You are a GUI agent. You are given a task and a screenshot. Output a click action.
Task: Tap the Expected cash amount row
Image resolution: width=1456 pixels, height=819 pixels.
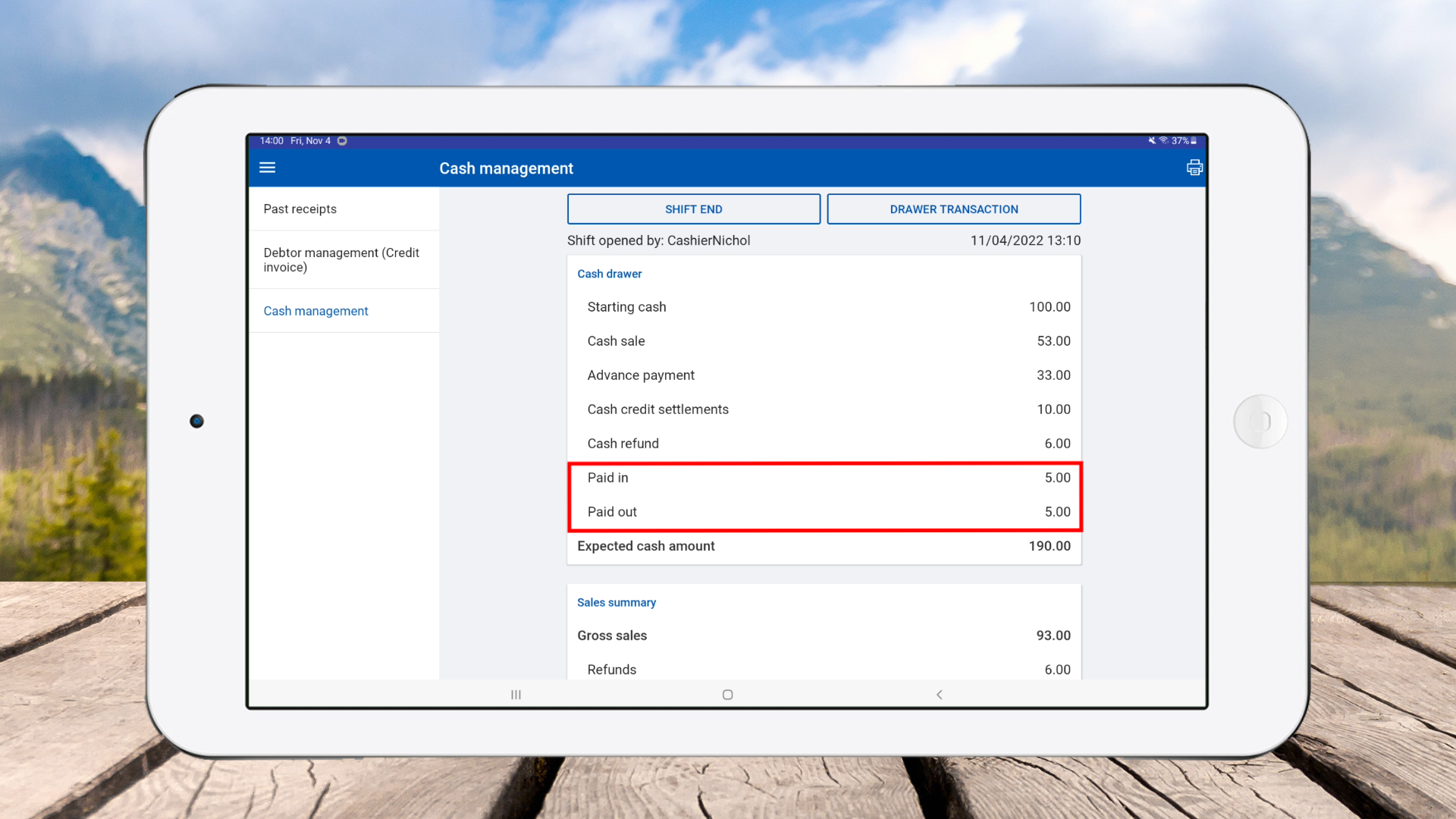(824, 546)
